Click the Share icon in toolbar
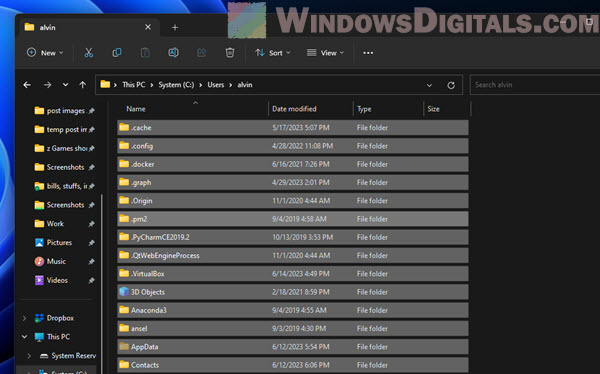Viewport: 600px width, 374px height. click(202, 53)
